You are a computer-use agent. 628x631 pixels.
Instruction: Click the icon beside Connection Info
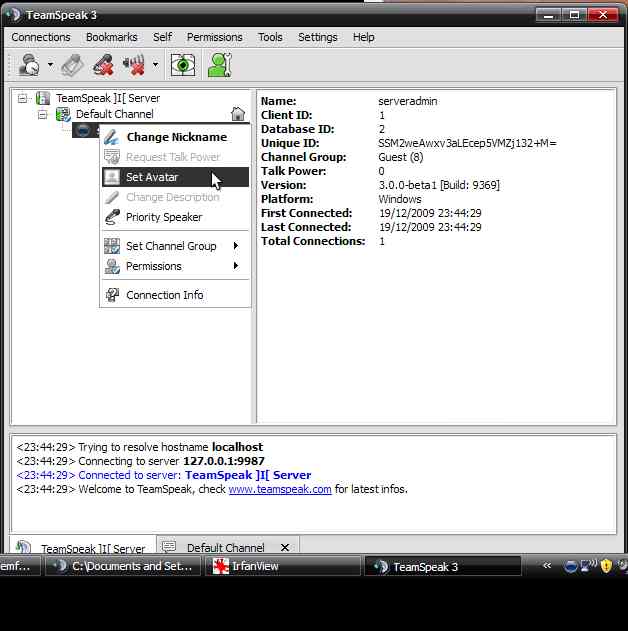112,295
